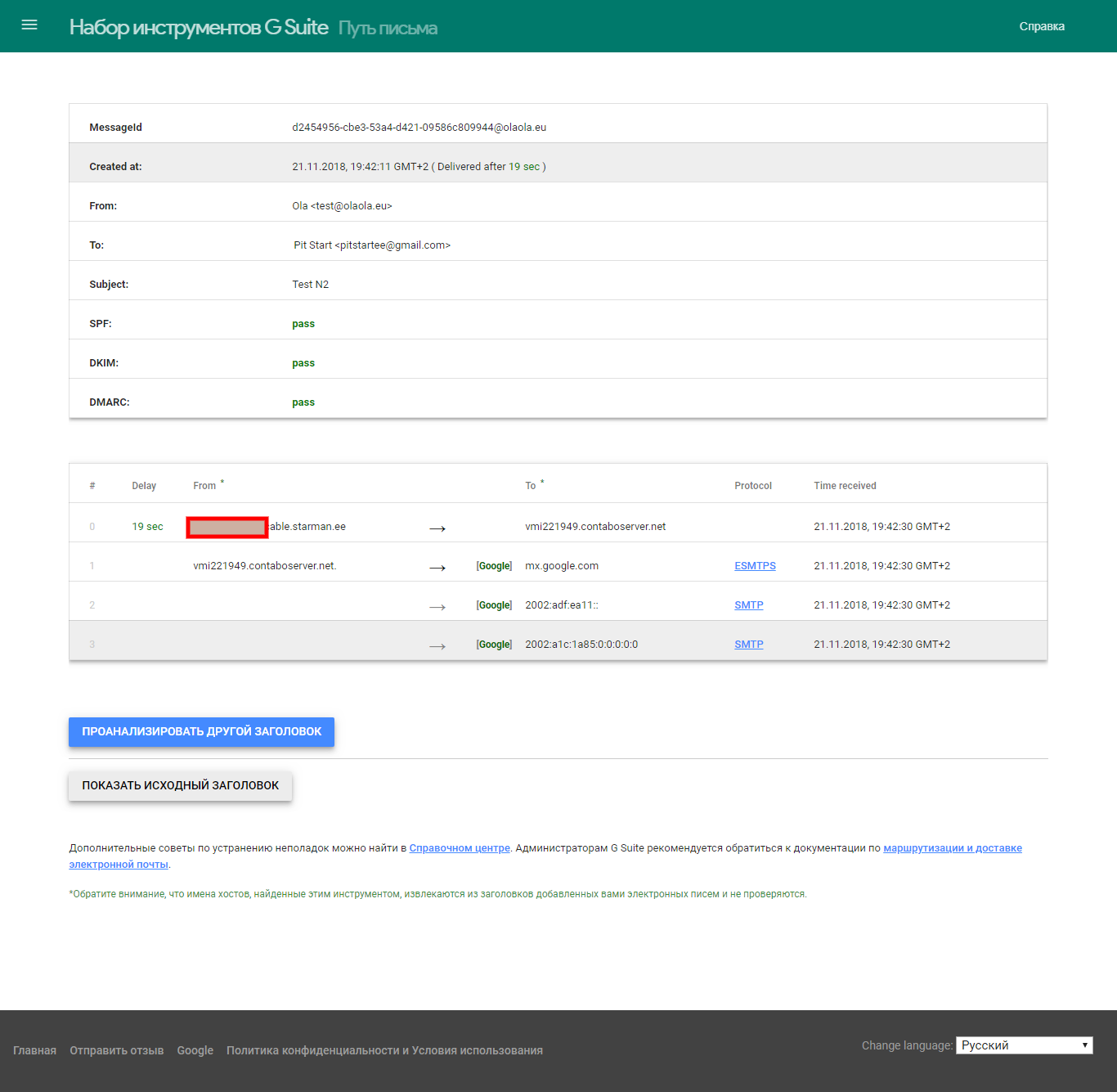Click ПОКАЗАТЬ ИСХОДНЫЙ ЗАГОЛОВОК button

click(180, 785)
